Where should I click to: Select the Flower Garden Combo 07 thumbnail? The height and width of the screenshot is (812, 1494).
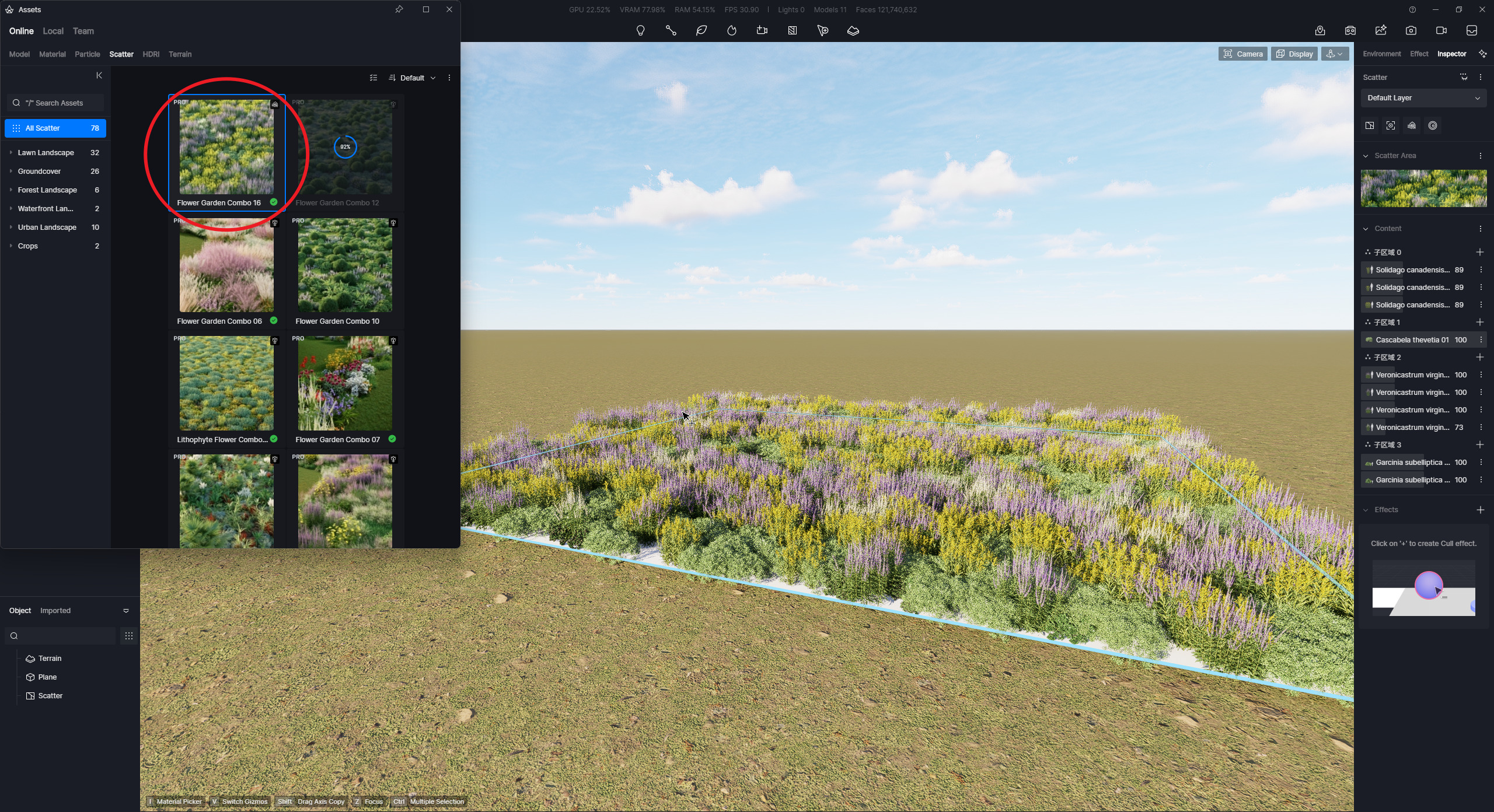tap(345, 383)
